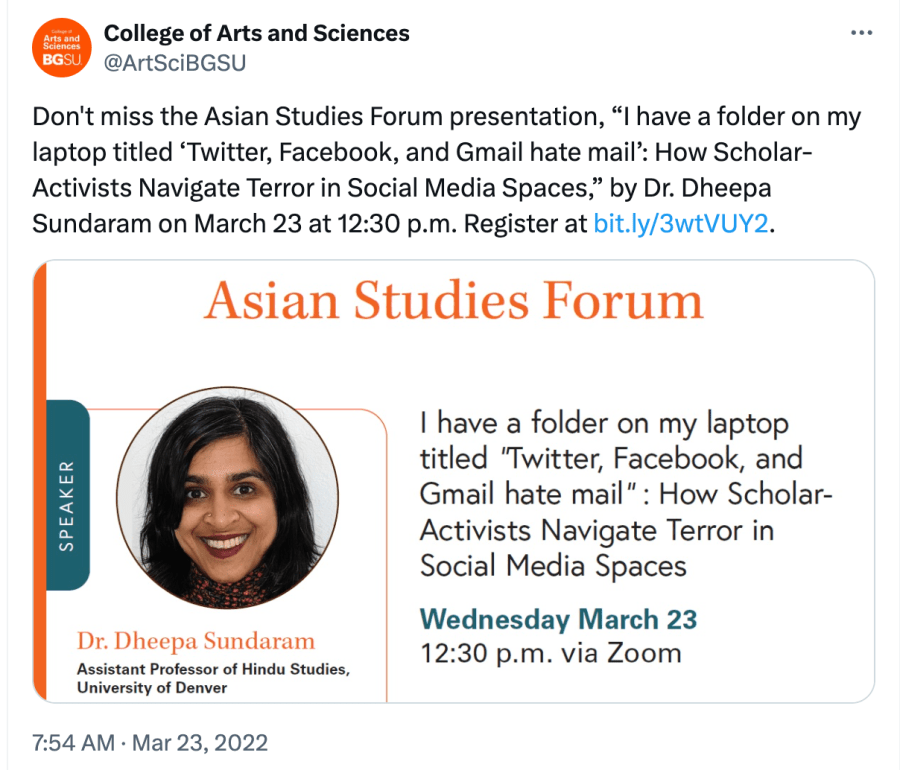Open the three-dot more options menu
This screenshot has width=900, height=770.
pos(861,32)
